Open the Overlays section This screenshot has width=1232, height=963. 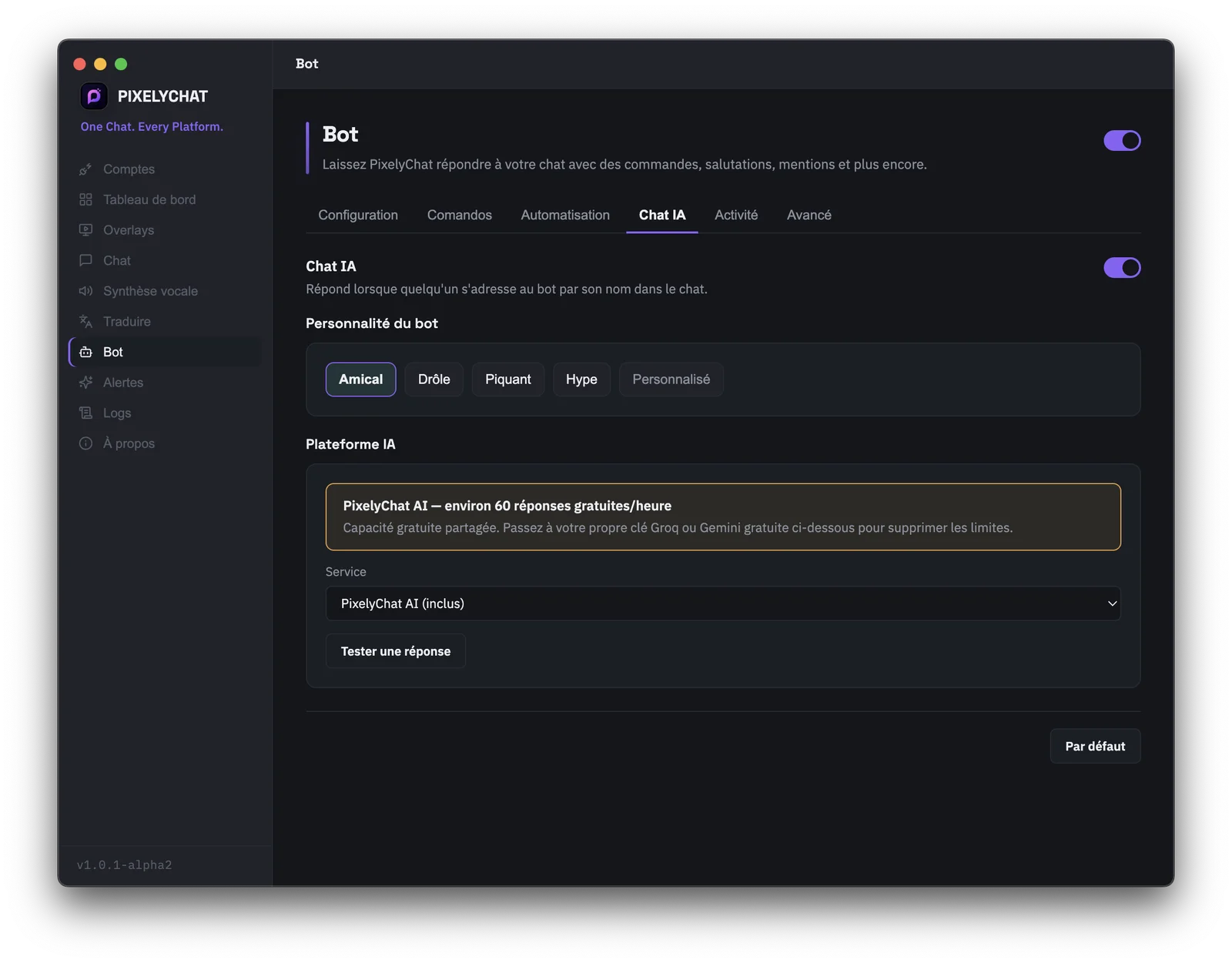coord(165,230)
